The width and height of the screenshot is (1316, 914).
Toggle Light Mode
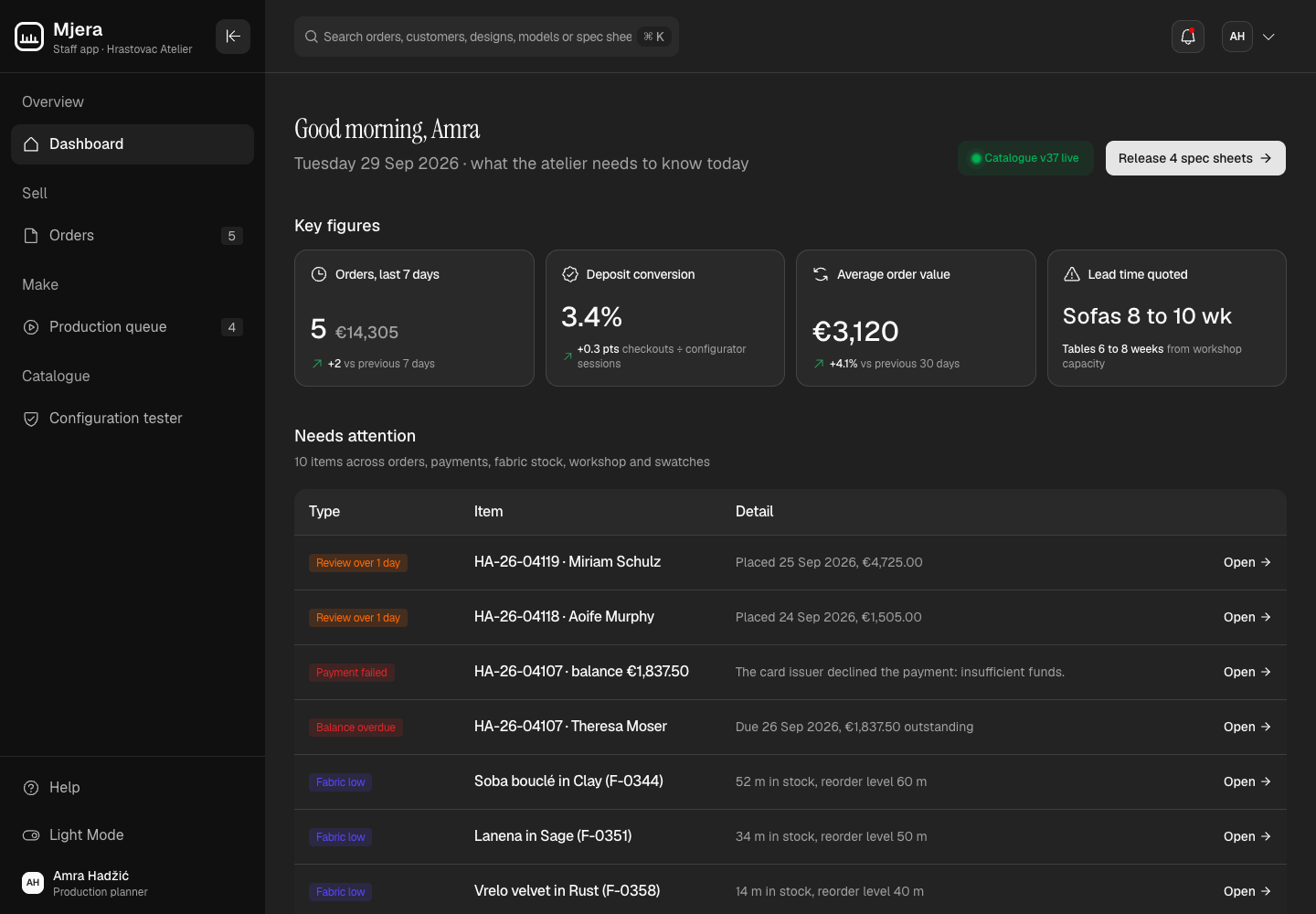[133, 835]
